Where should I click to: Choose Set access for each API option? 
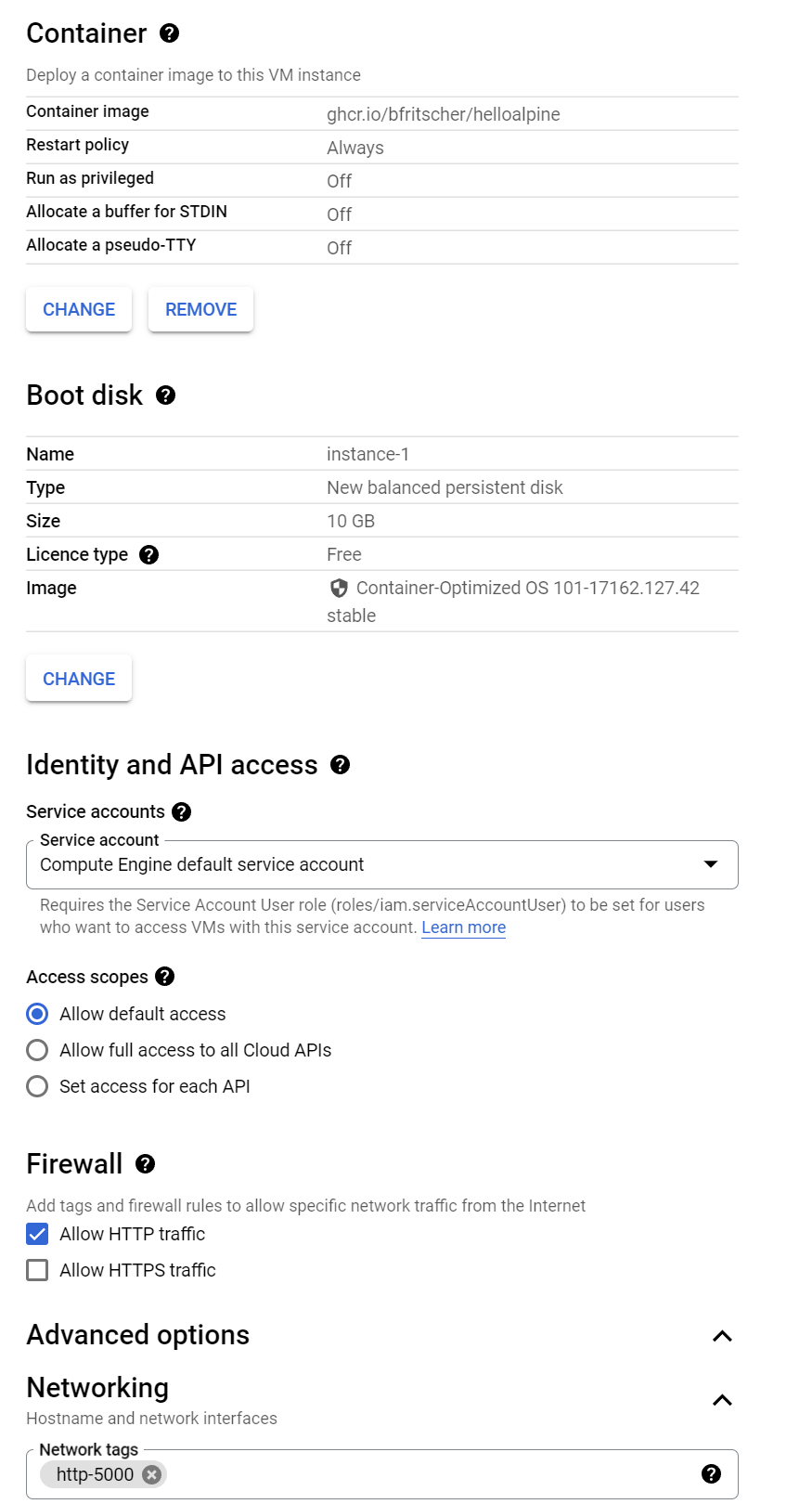[x=37, y=1086]
